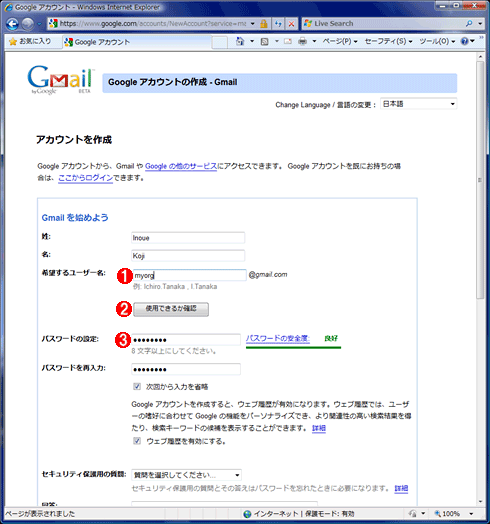Select the Google アカウント browser tab
Screen dimensions: 490x524
point(136,42)
